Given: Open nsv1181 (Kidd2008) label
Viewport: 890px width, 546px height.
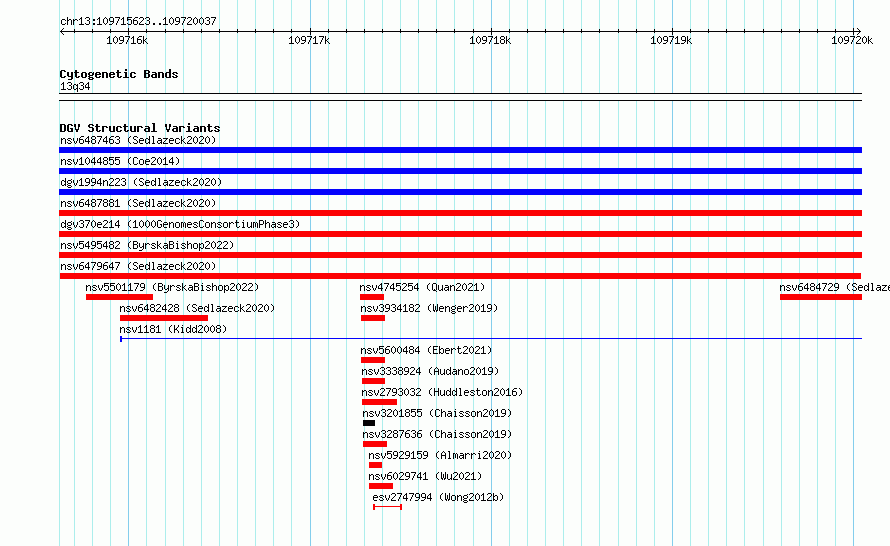Looking at the screenshot, I should coord(173,329).
